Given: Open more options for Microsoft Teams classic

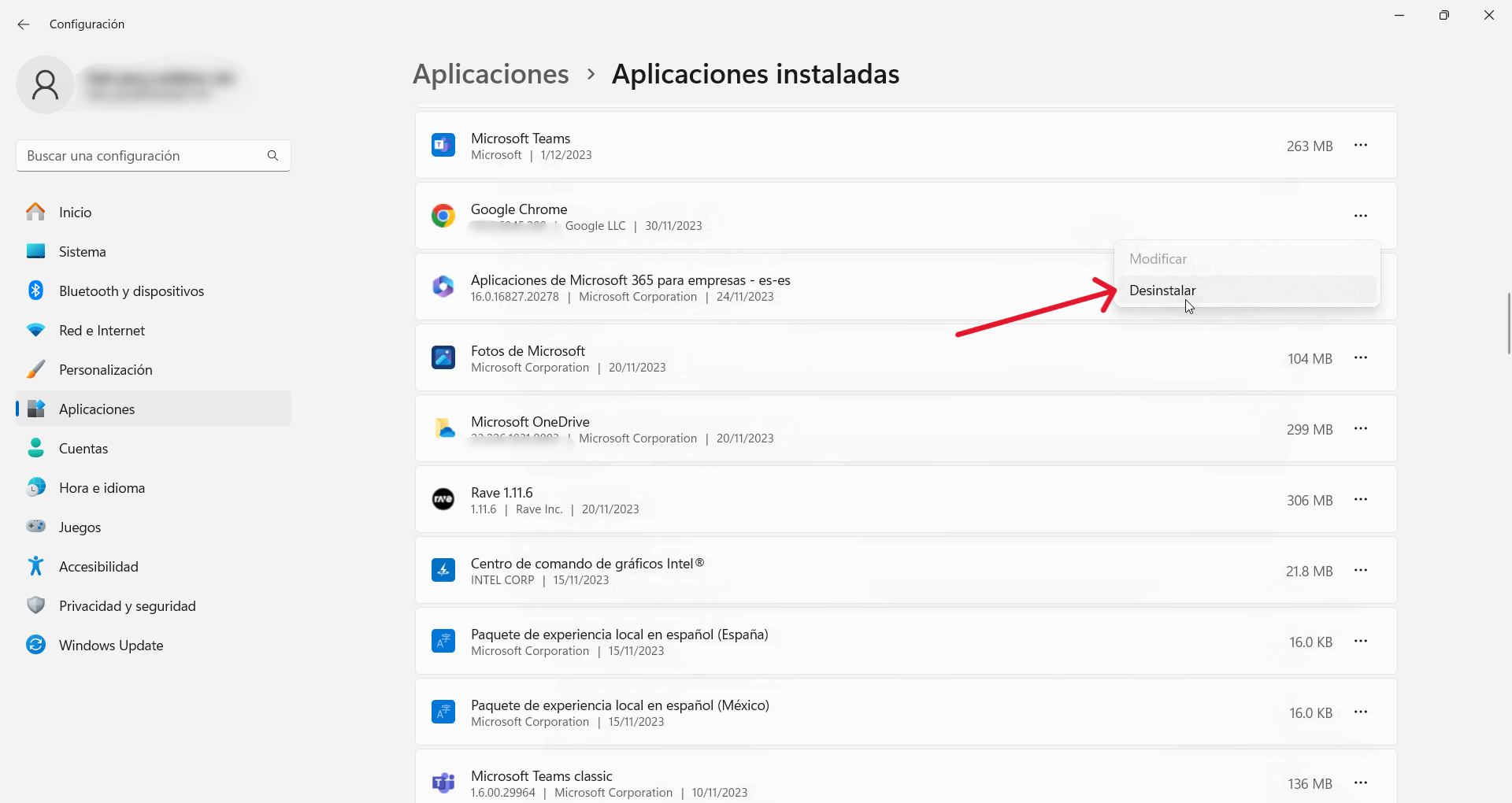Looking at the screenshot, I should 1361,783.
